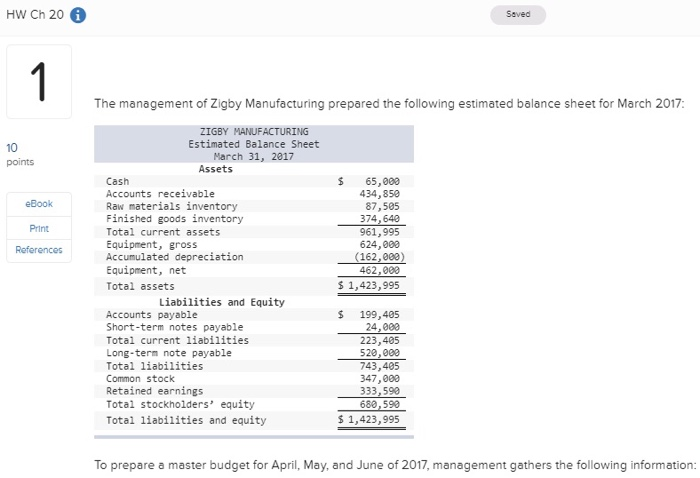Click the Print link

tap(39, 229)
